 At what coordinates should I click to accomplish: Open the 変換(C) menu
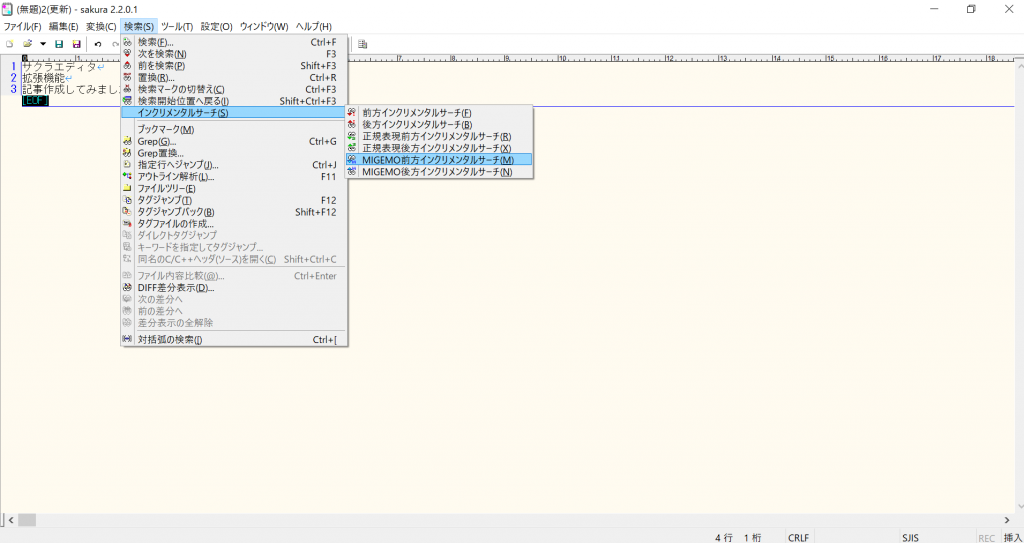click(x=101, y=27)
